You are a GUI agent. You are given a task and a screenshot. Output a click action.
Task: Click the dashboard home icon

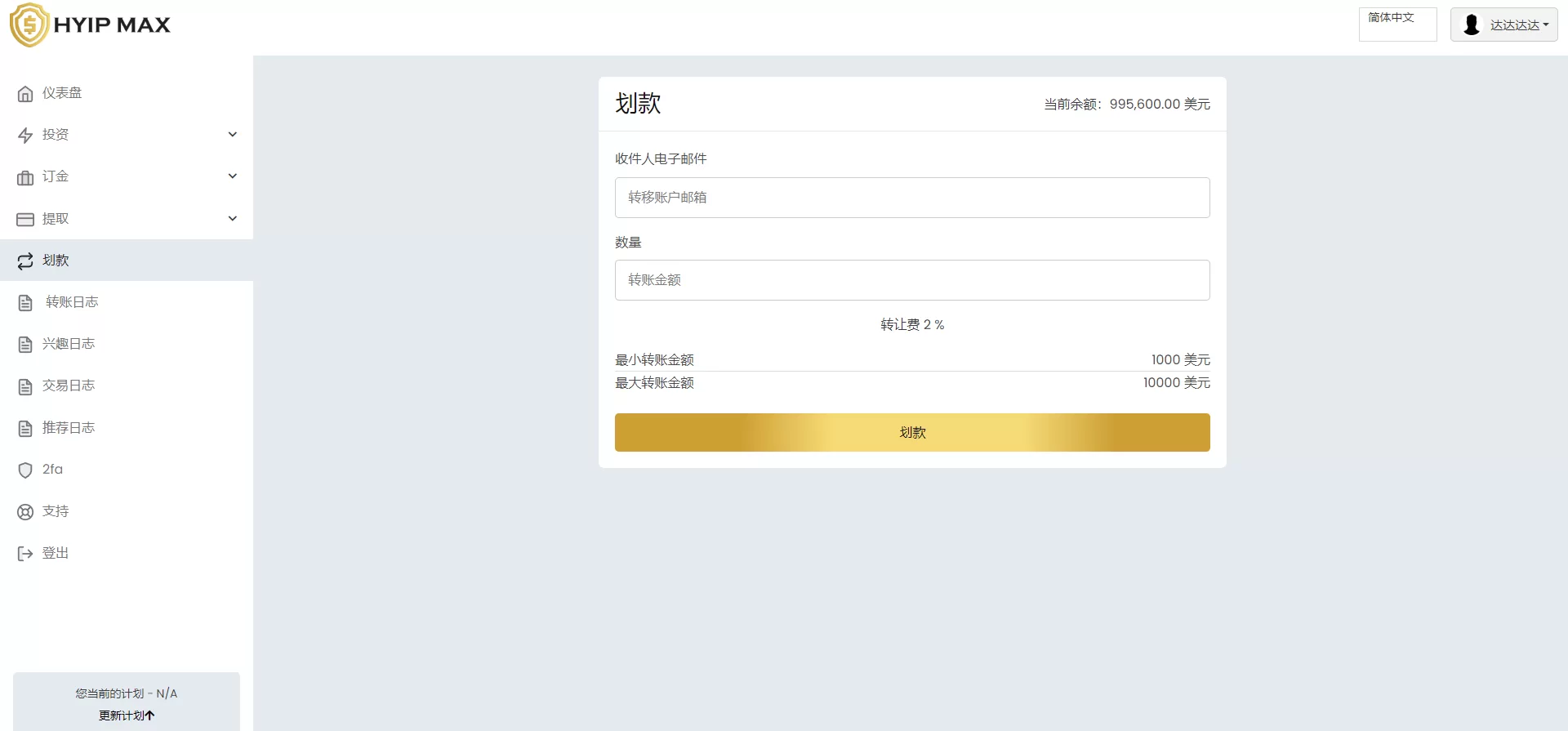click(x=25, y=94)
